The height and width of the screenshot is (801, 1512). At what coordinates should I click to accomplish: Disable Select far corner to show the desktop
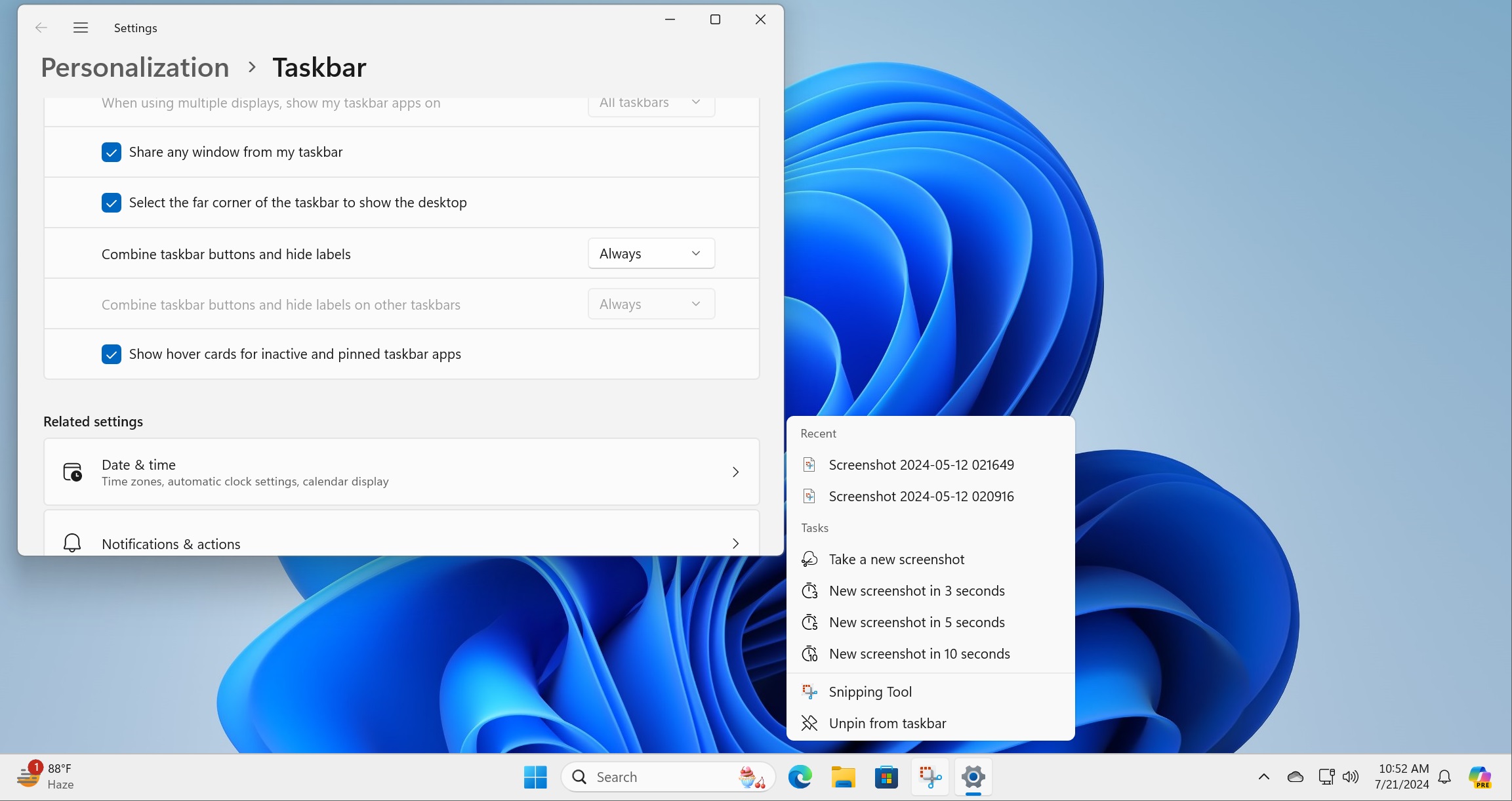click(112, 203)
